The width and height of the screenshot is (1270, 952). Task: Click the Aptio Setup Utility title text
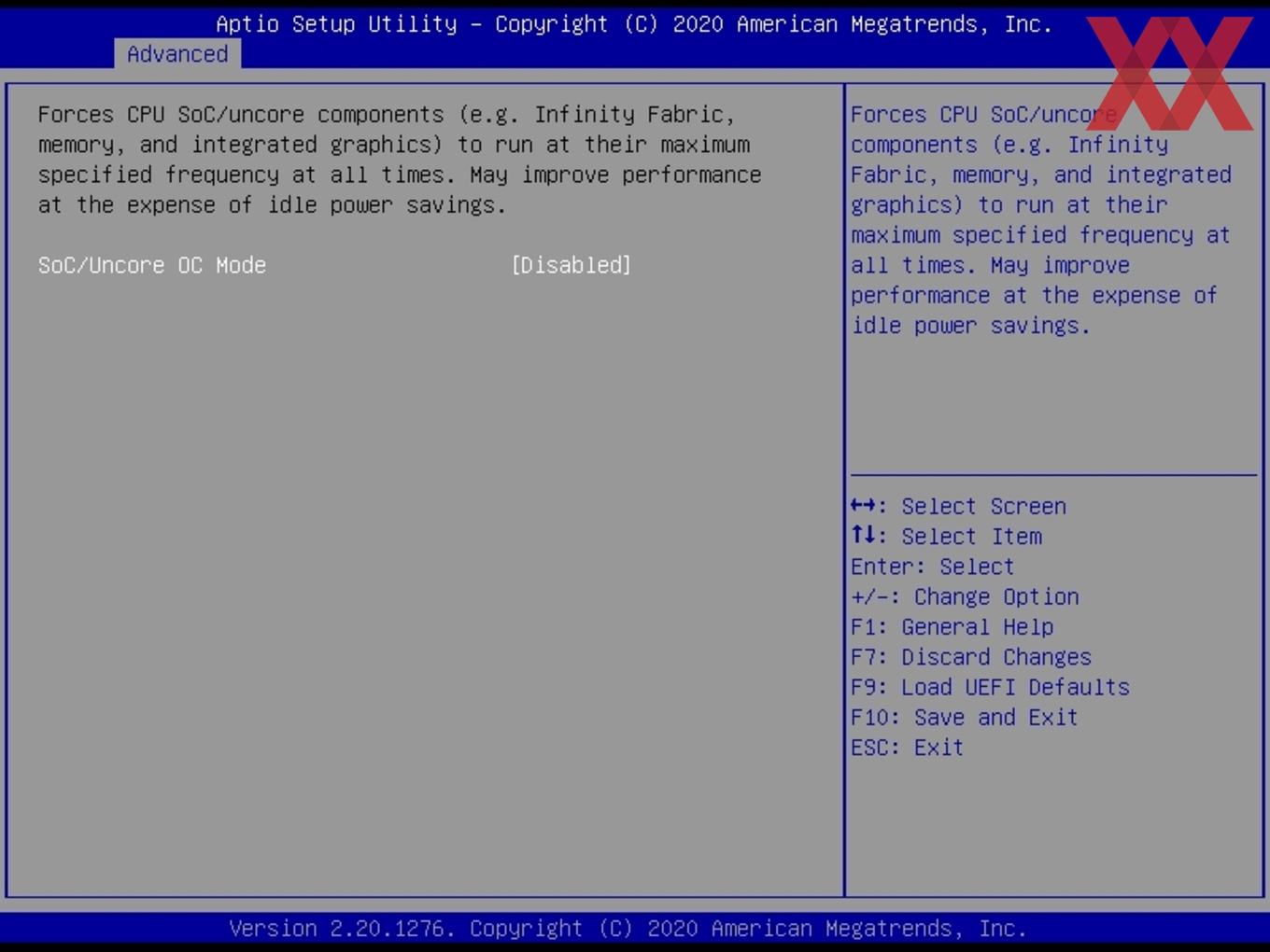click(634, 24)
